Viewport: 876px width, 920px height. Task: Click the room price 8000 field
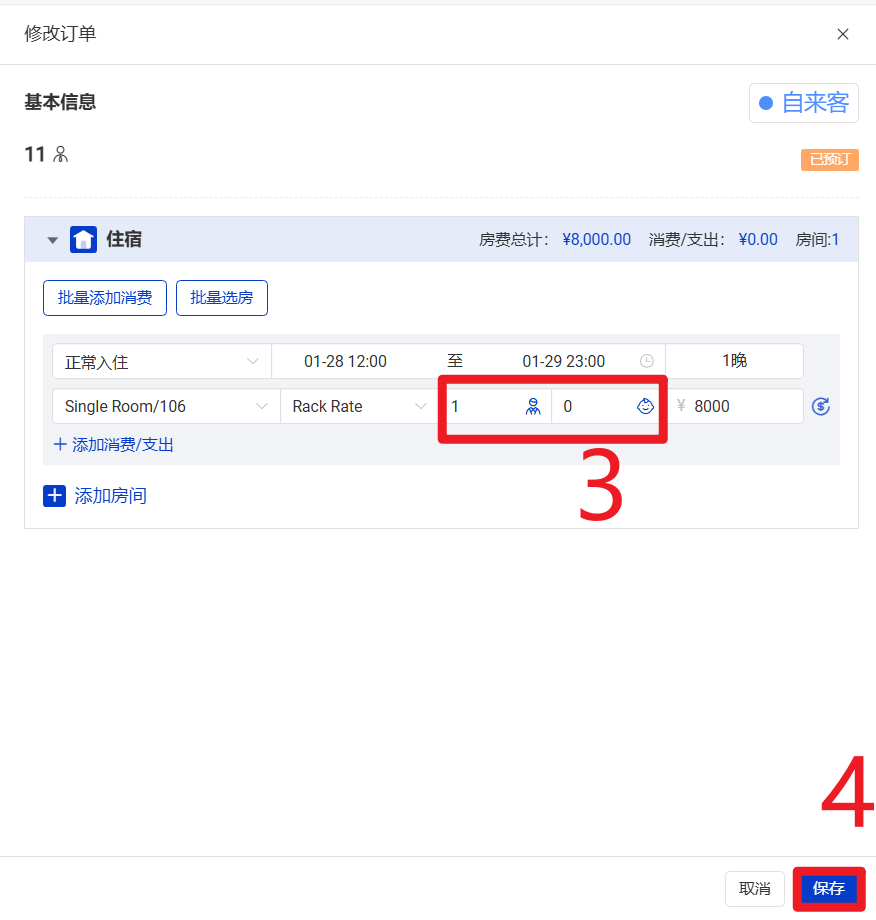740,406
